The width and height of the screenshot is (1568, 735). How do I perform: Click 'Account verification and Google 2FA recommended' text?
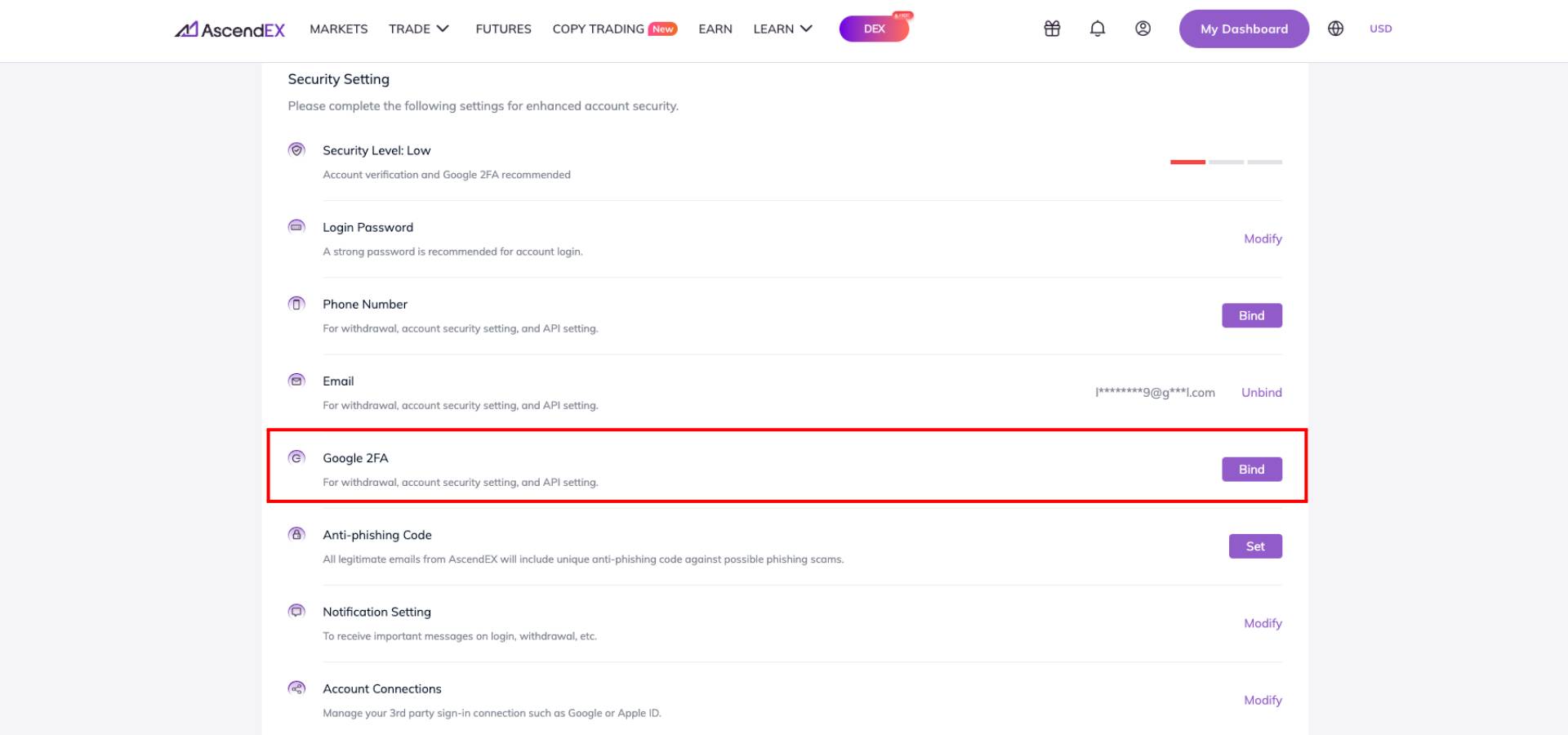pyautogui.click(x=447, y=175)
